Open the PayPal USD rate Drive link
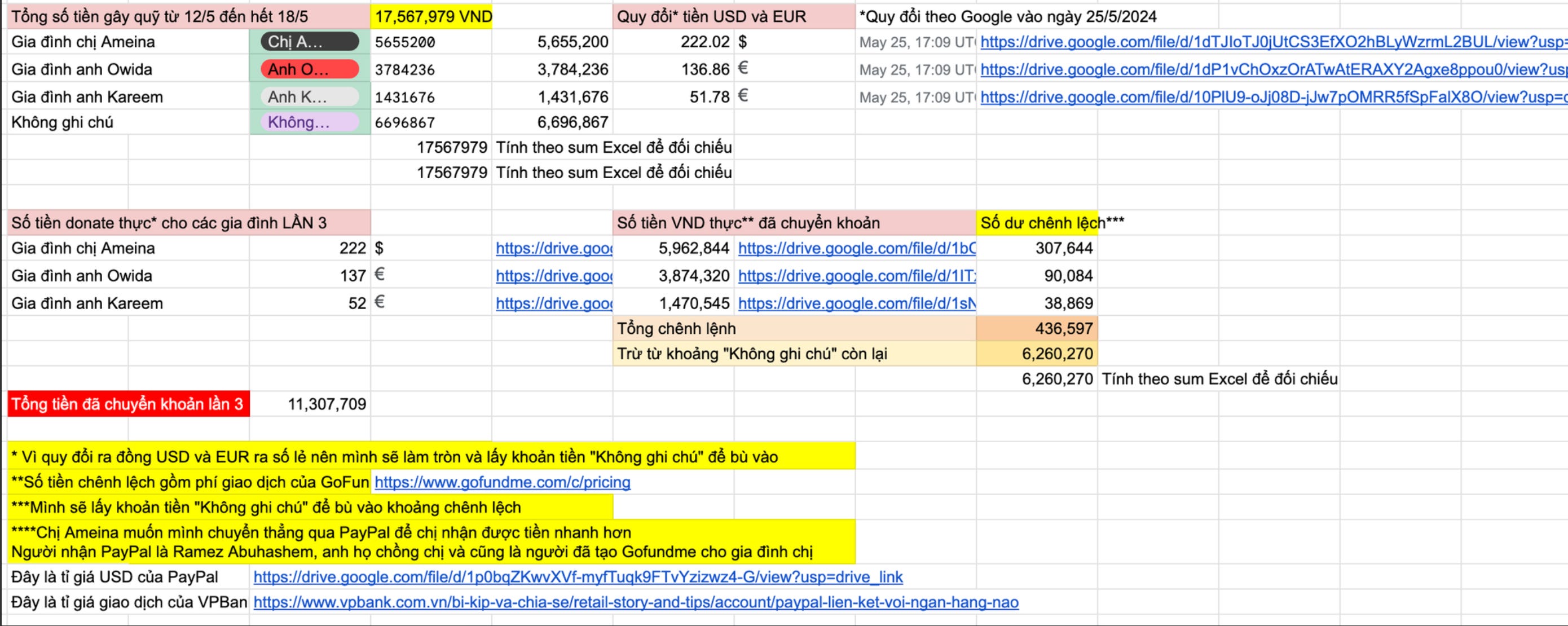 [x=578, y=577]
